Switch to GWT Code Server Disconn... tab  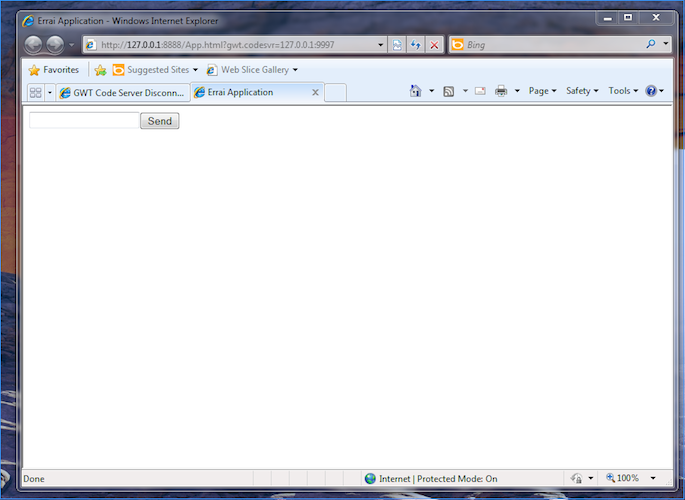point(123,93)
